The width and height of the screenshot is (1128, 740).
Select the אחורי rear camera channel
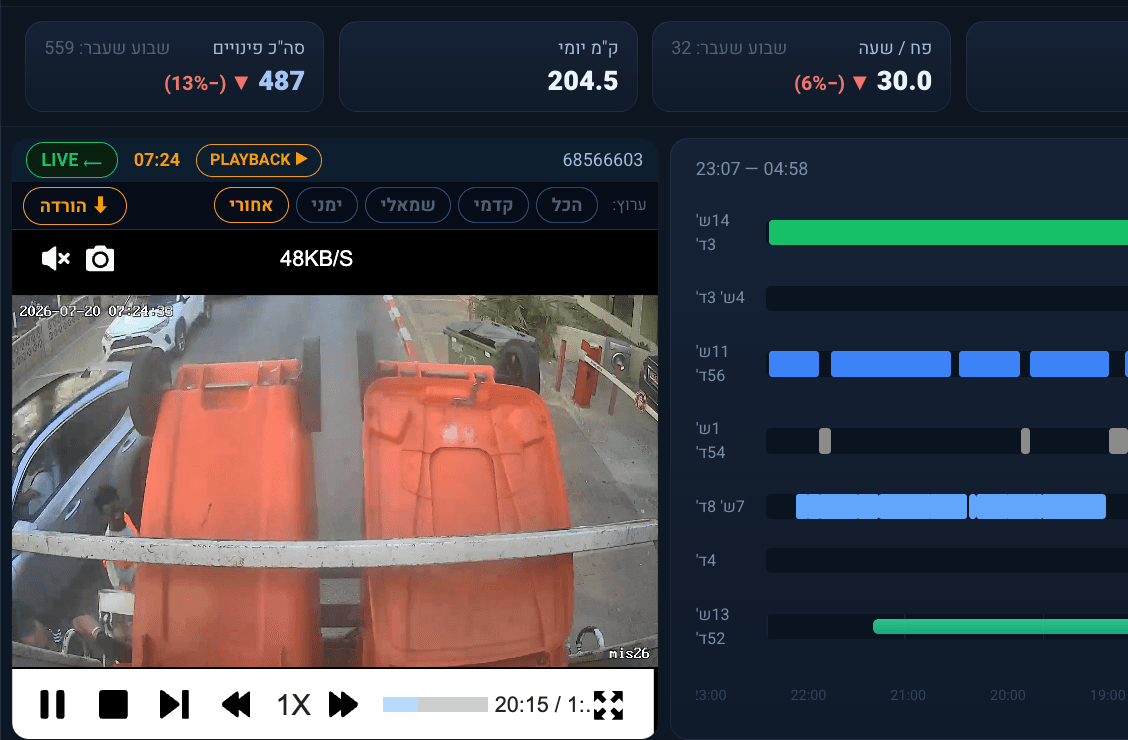[251, 205]
